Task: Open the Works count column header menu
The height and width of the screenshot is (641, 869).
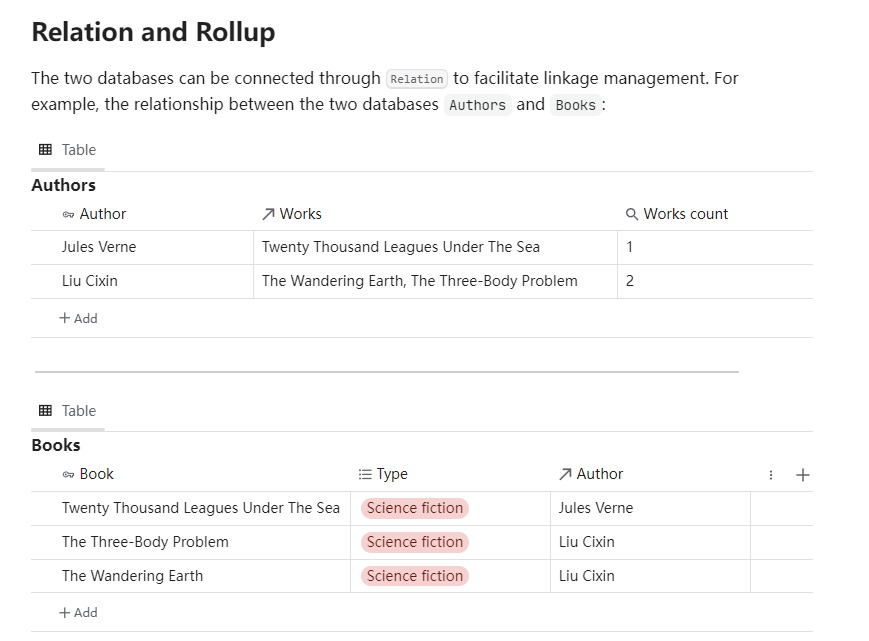Action: point(685,214)
